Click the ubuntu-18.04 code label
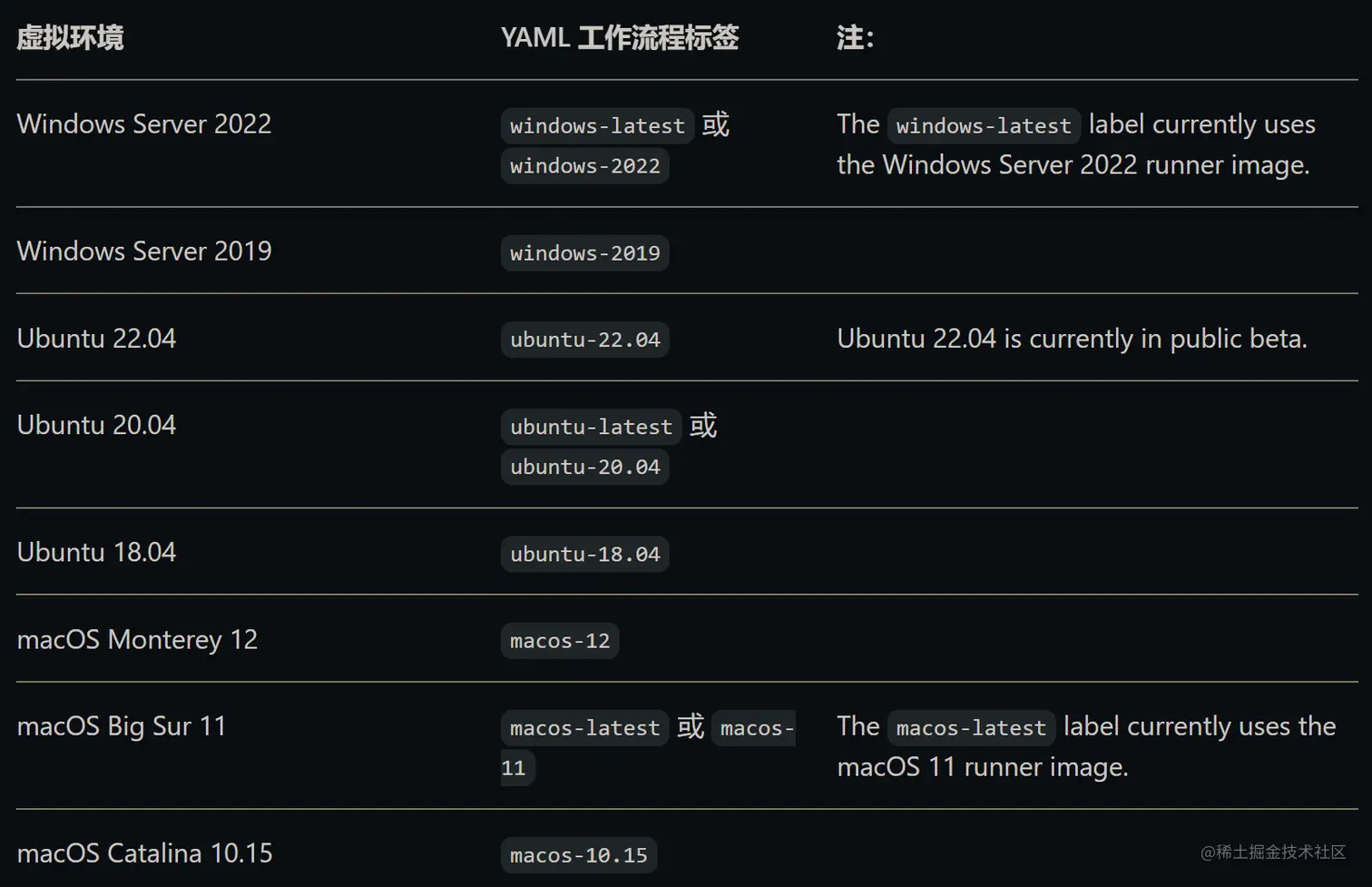The image size is (1372, 887). [584, 554]
